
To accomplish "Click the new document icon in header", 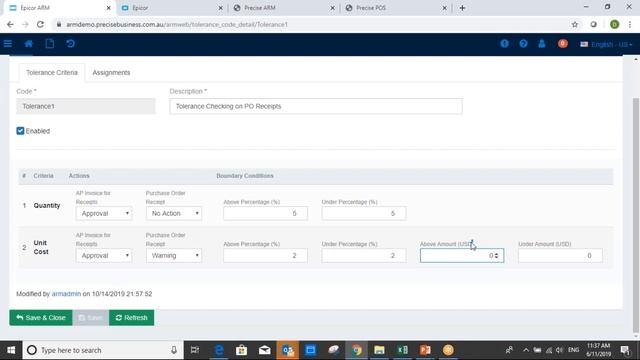I will point(49,44).
